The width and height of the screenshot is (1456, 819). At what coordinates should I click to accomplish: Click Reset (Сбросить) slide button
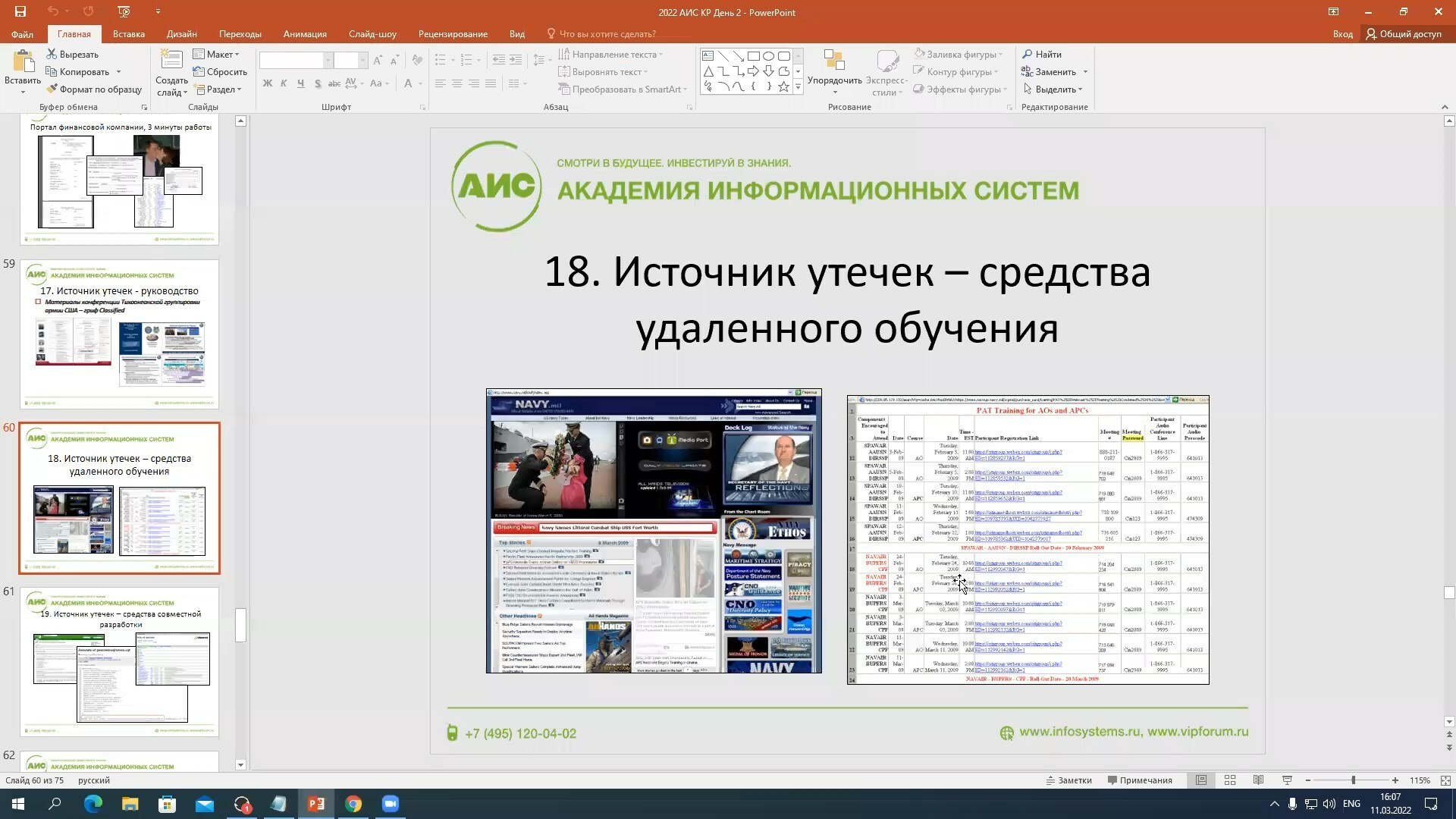[220, 72]
